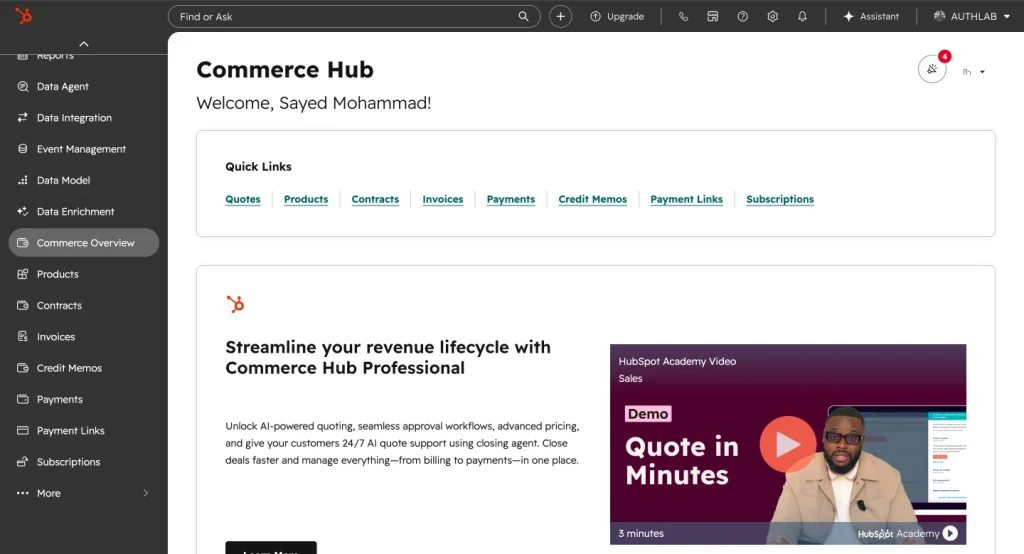Open the Payment Links quick link
The image size is (1024, 554).
tap(686, 199)
